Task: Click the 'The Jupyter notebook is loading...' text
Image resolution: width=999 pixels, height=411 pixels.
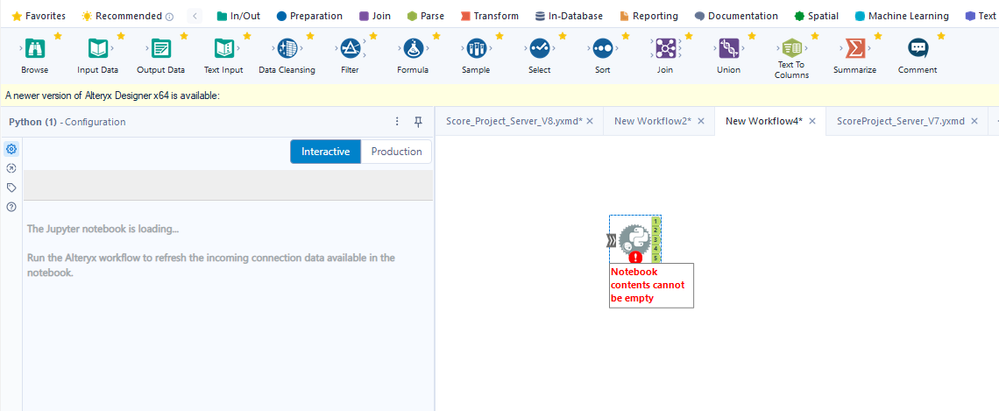Action: tap(103, 228)
